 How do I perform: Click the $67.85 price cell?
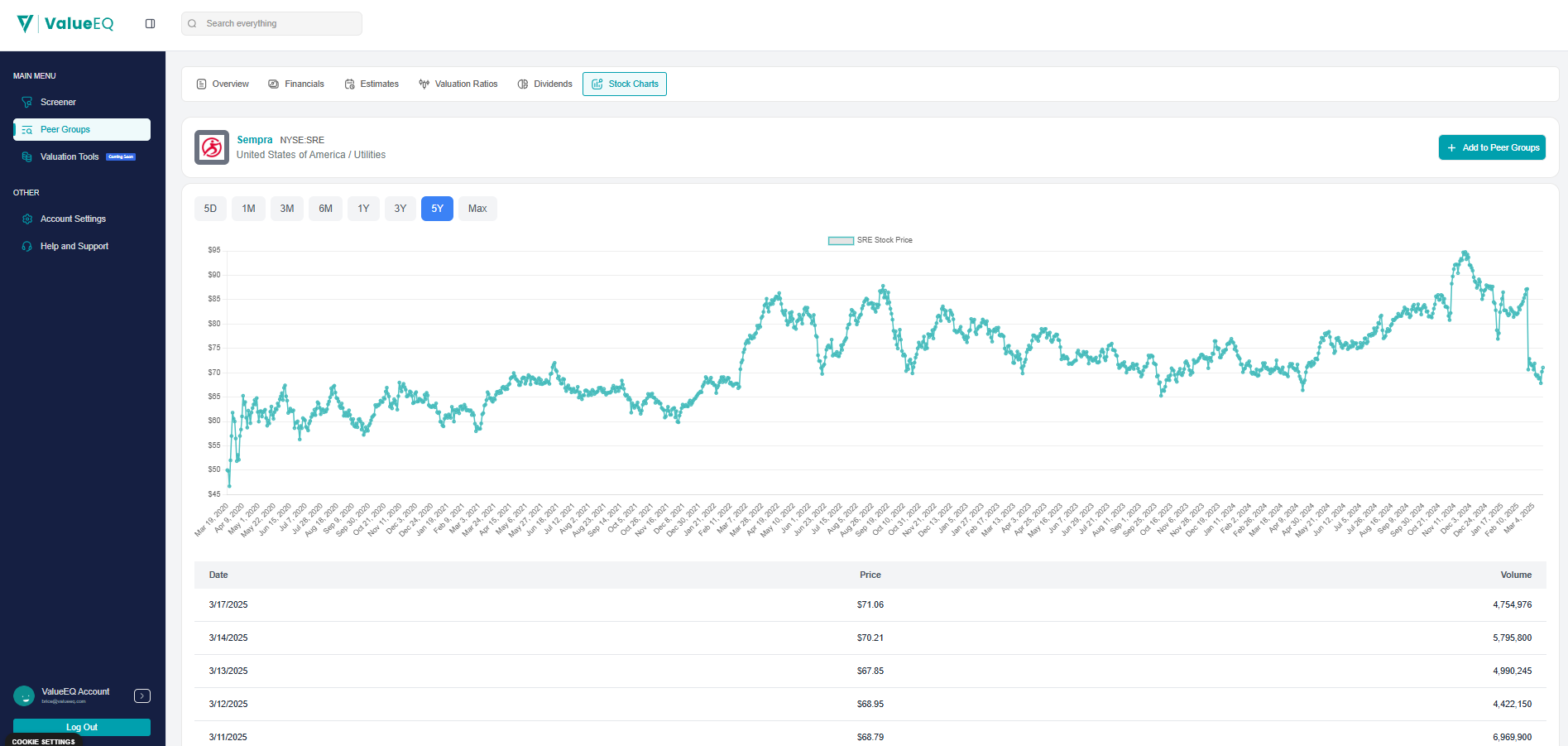(x=870, y=671)
